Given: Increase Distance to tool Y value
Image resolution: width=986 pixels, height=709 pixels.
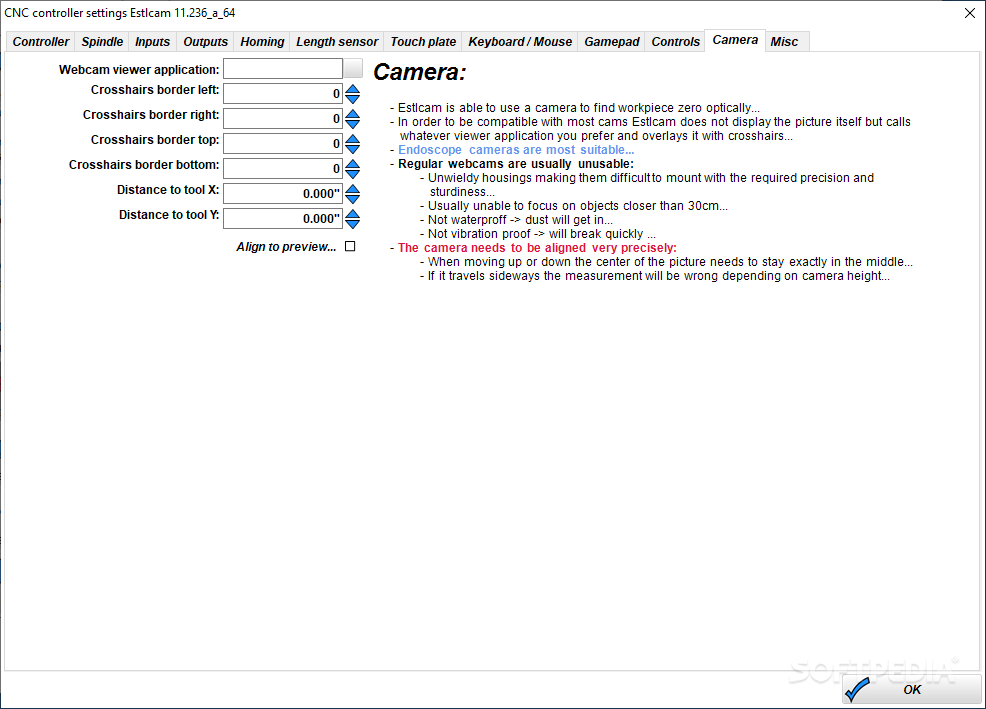Looking at the screenshot, I should (x=353, y=214).
